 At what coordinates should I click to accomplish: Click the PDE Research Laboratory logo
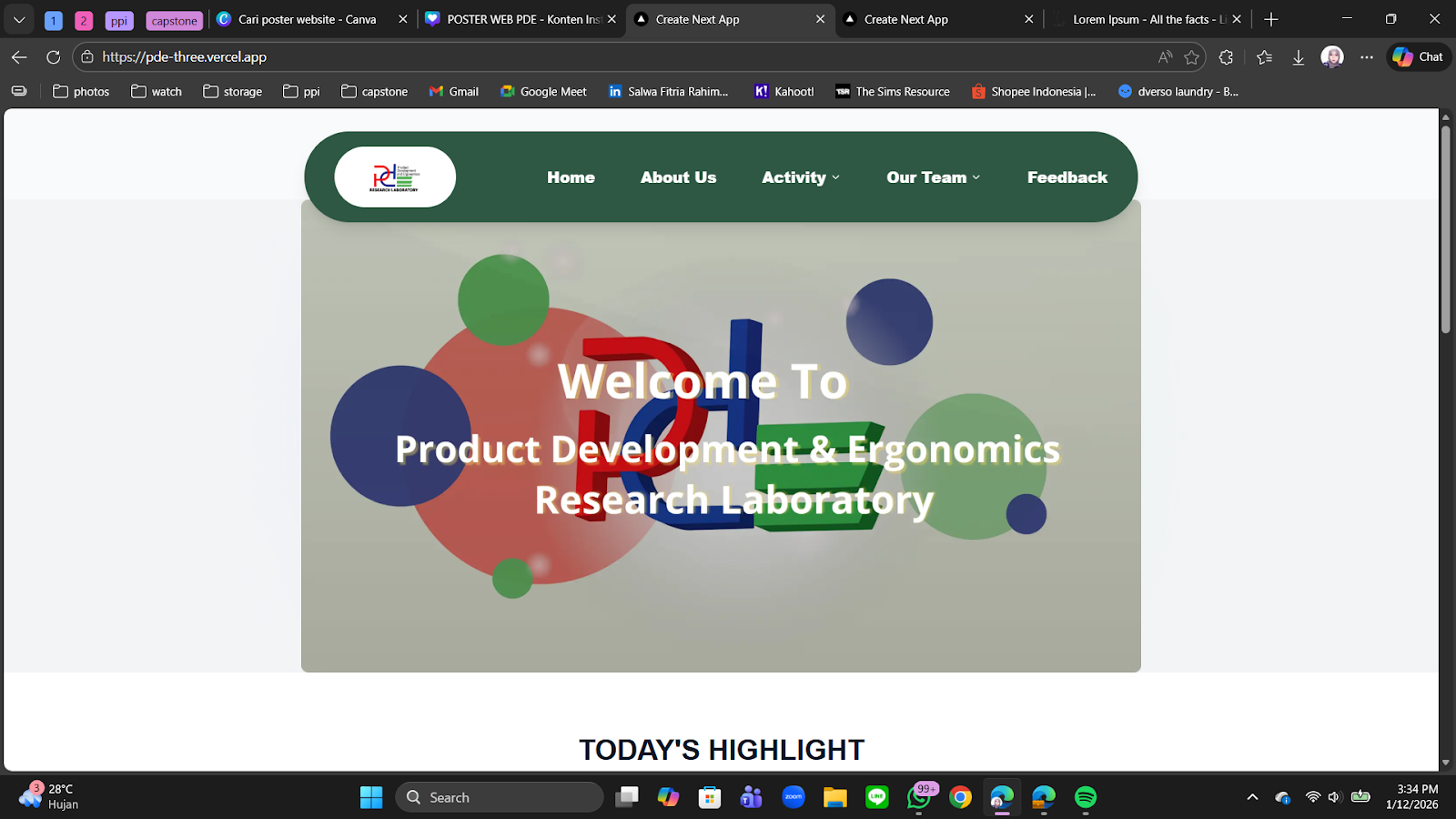tap(395, 177)
